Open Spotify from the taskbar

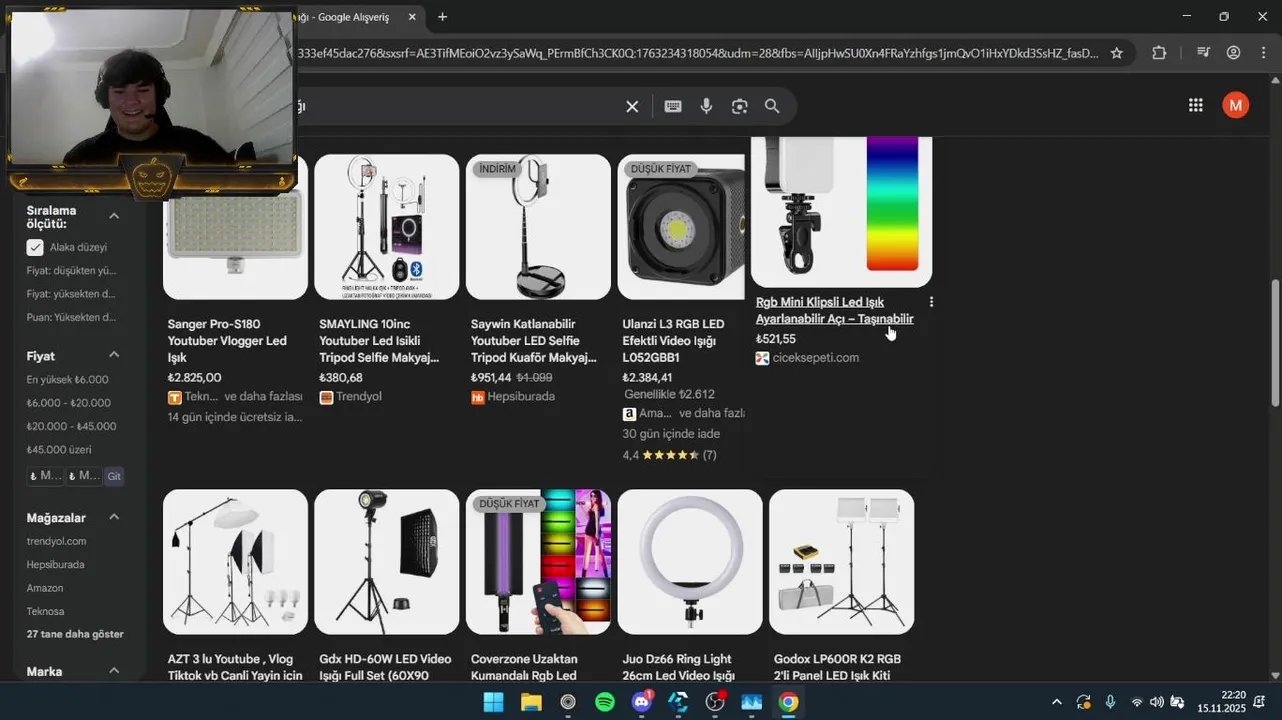coord(604,702)
